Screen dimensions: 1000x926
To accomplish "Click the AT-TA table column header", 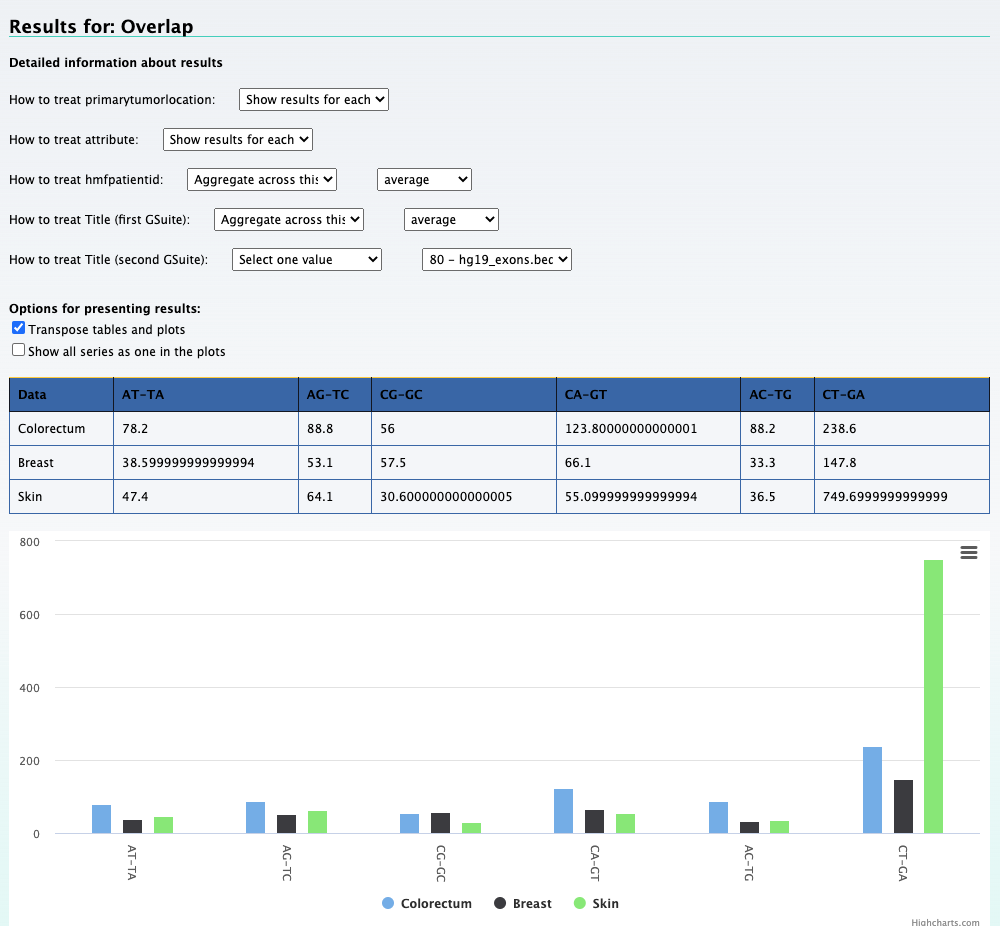I will coord(143,395).
